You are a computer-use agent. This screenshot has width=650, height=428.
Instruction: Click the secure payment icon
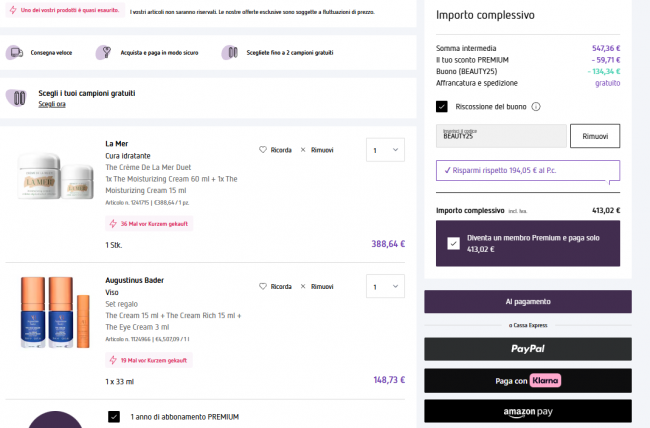click(104, 52)
